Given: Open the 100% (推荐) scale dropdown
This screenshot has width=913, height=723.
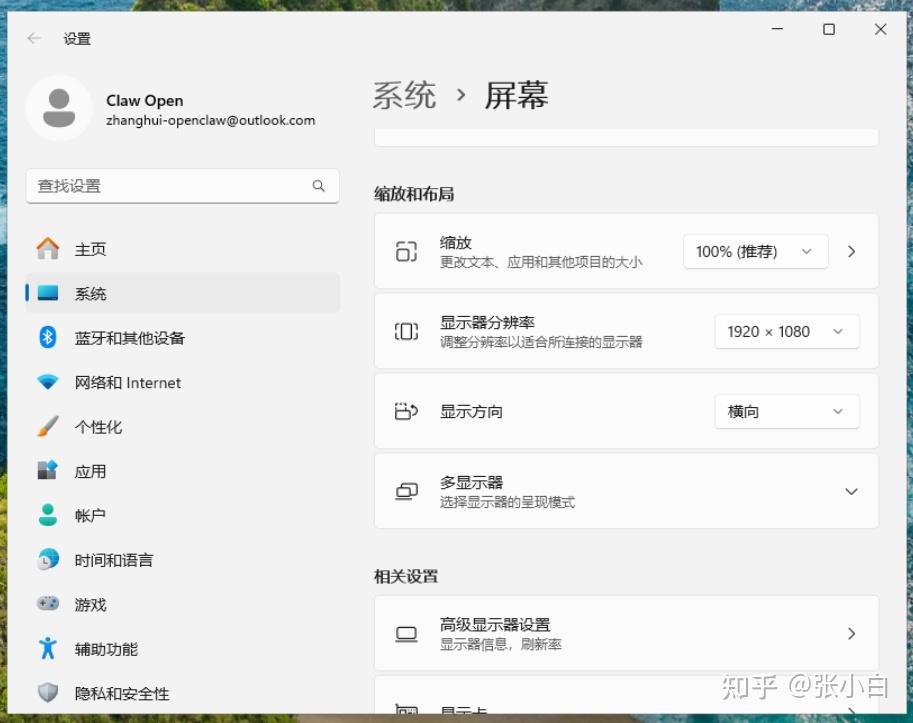Looking at the screenshot, I should click(755, 251).
